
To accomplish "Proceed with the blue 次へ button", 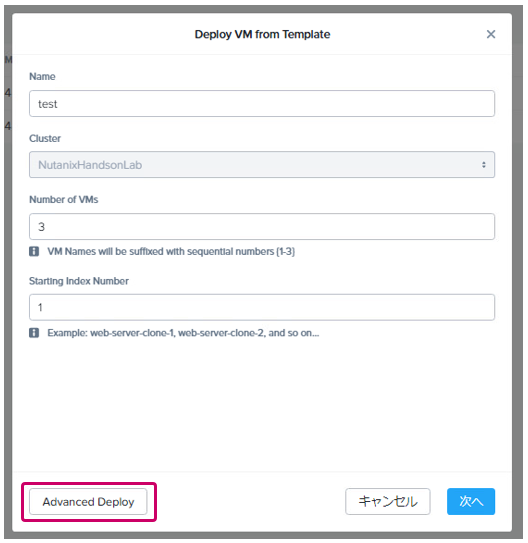I will pos(471,501).
